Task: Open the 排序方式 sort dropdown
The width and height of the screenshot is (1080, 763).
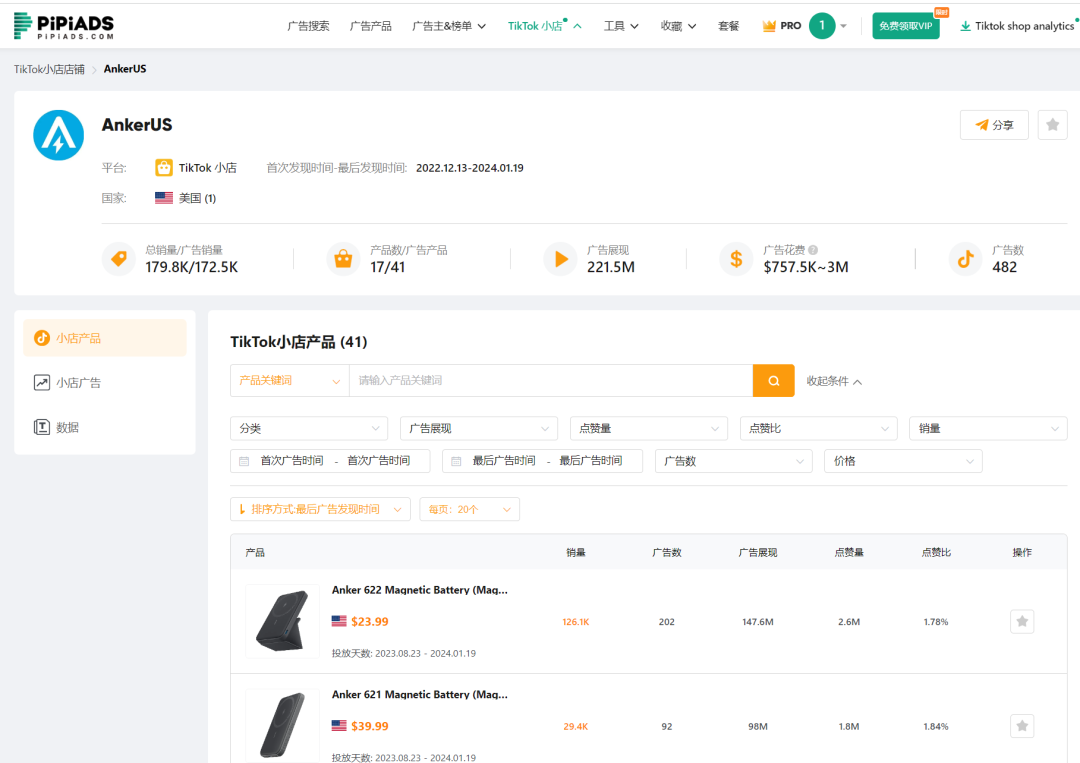Action: pos(320,510)
